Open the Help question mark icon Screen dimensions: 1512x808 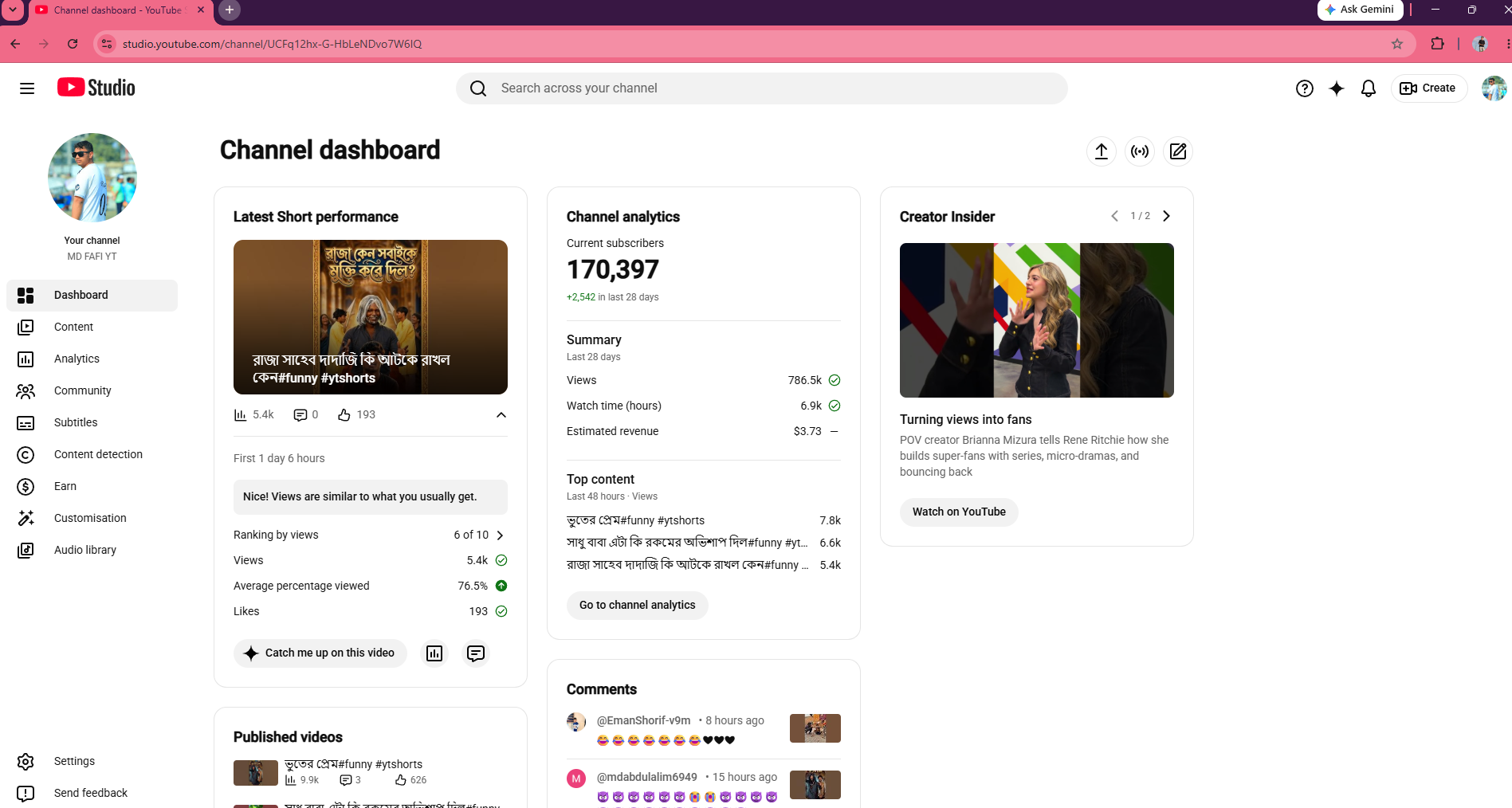click(x=1304, y=88)
